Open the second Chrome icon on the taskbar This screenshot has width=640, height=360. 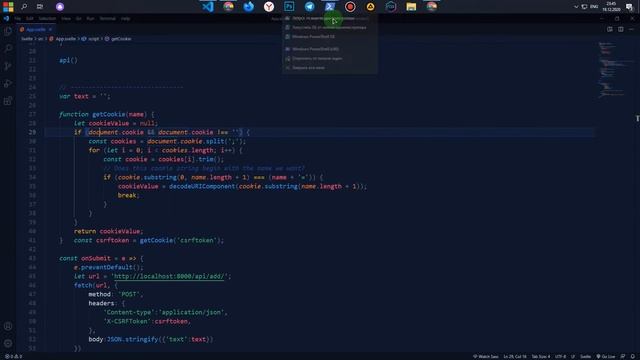(431, 7)
